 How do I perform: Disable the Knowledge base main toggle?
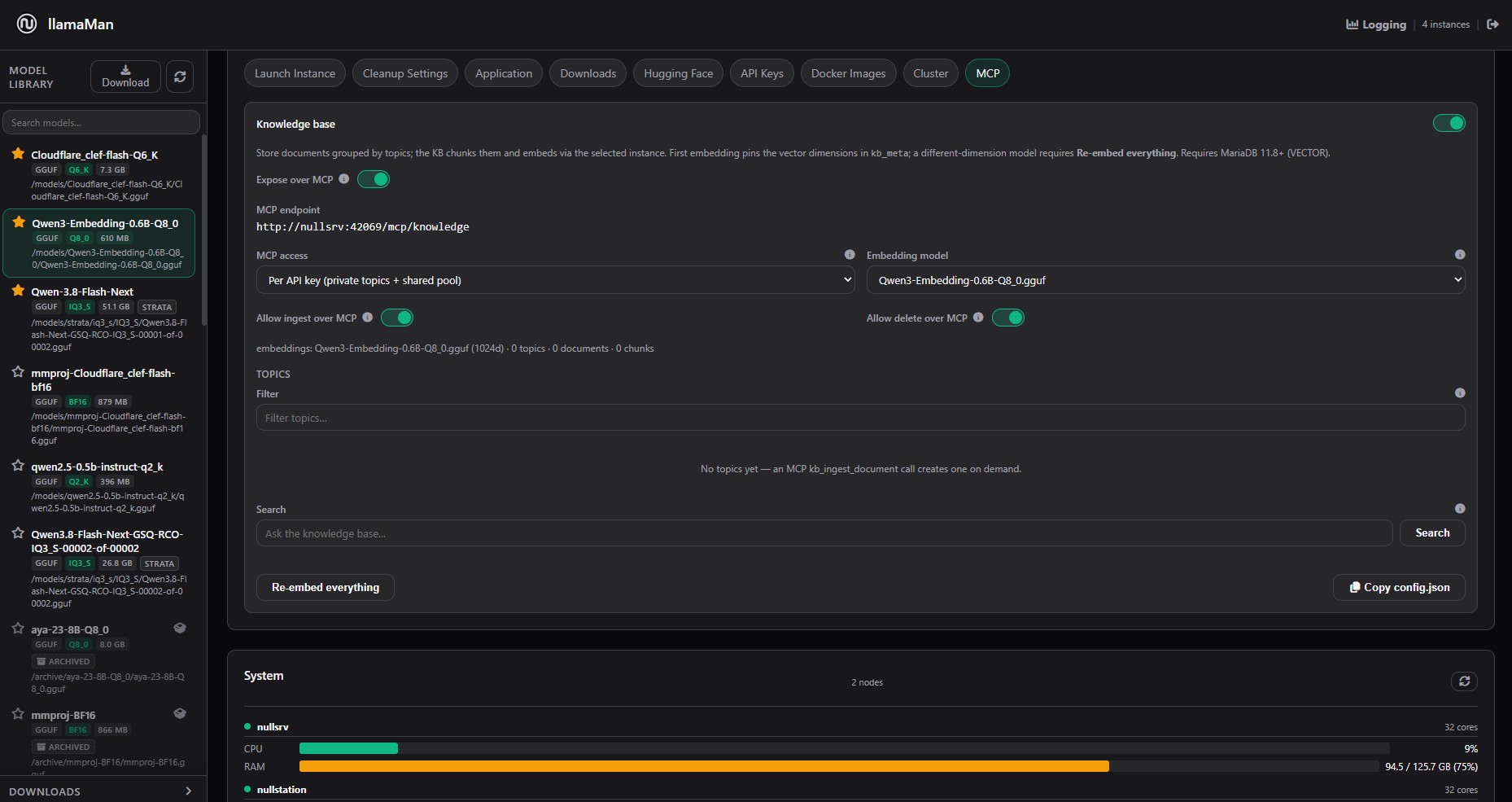tap(1449, 123)
